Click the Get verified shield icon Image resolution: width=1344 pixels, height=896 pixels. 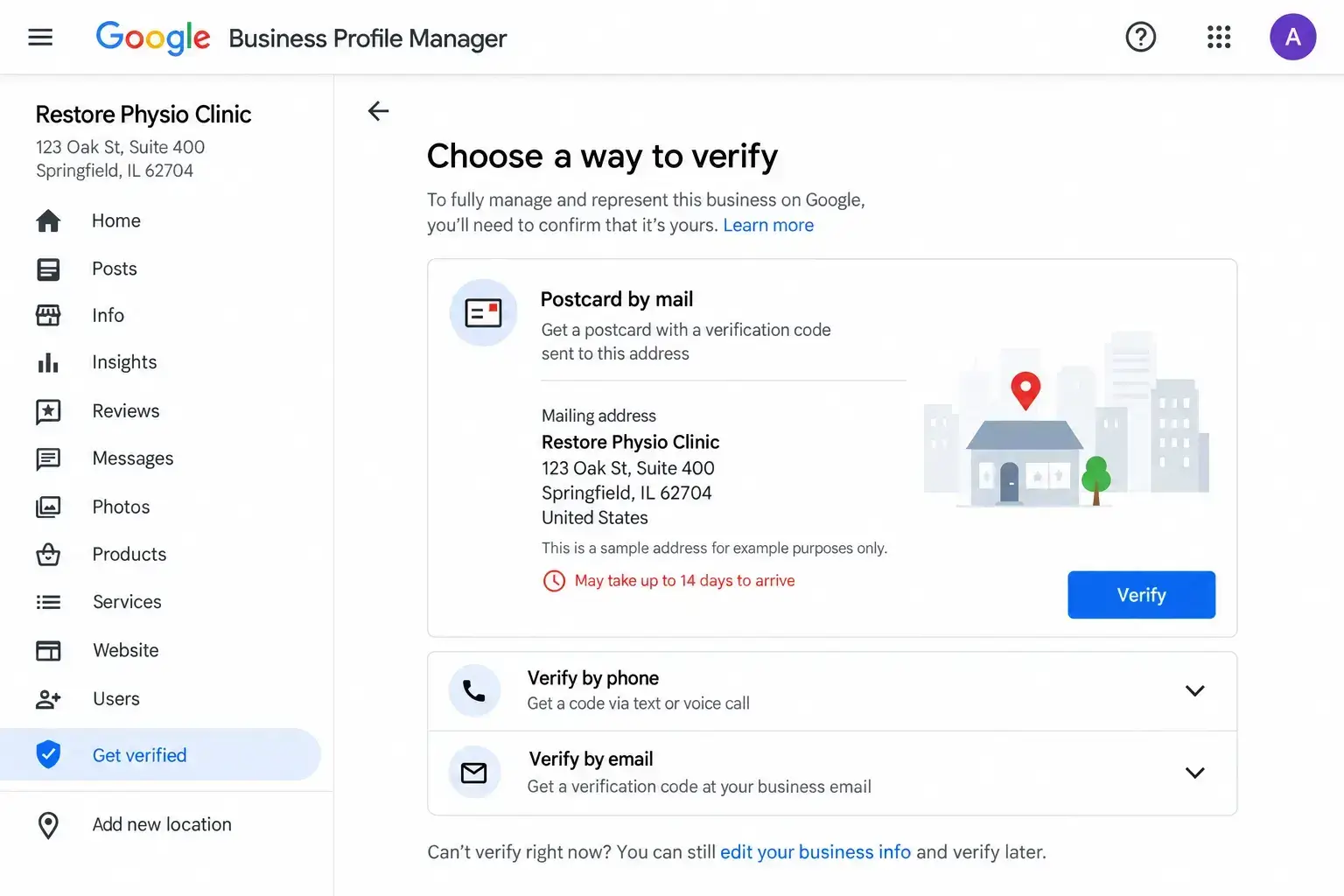coord(48,754)
